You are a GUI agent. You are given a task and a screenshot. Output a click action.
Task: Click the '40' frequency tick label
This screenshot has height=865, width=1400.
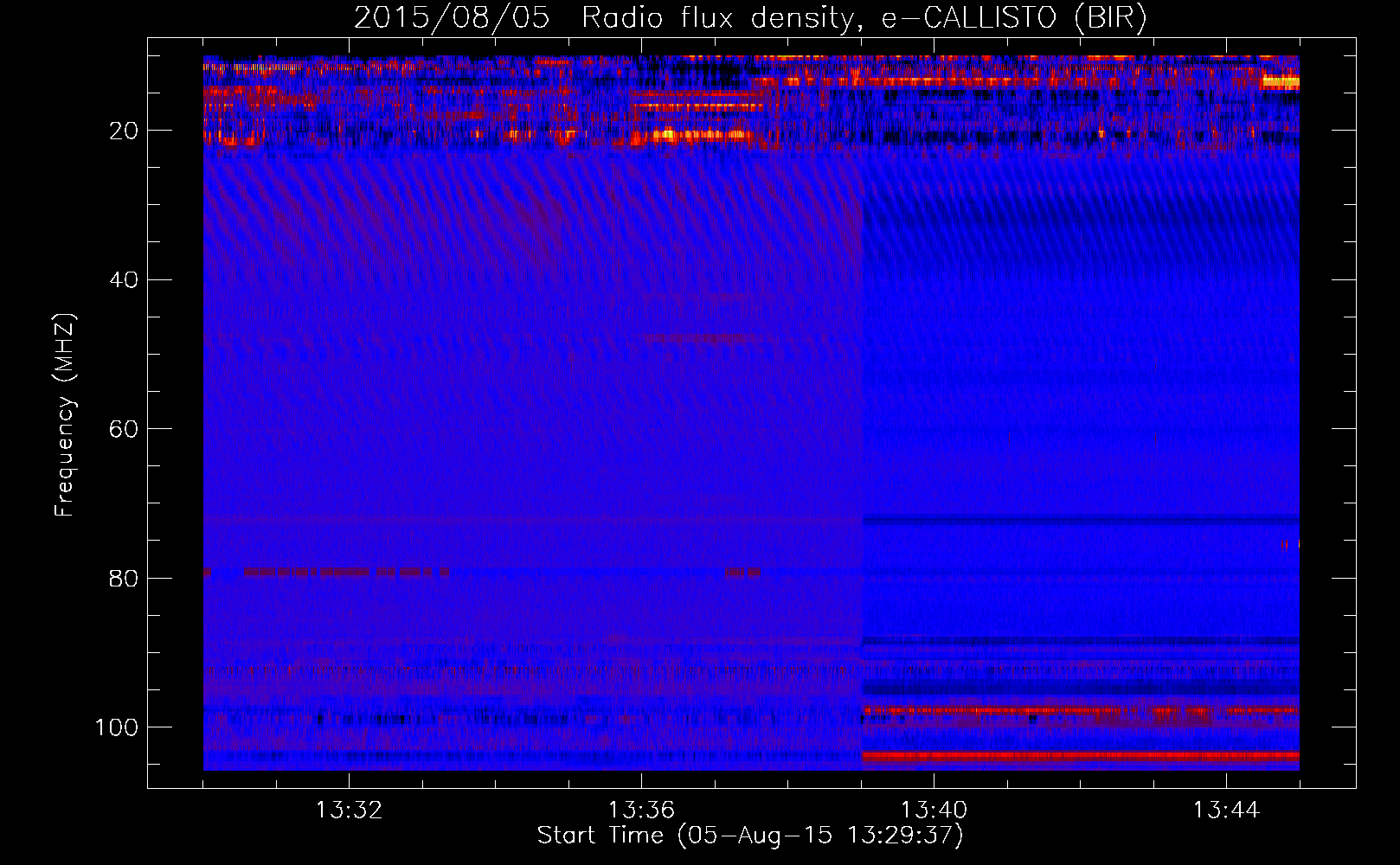pos(125,279)
